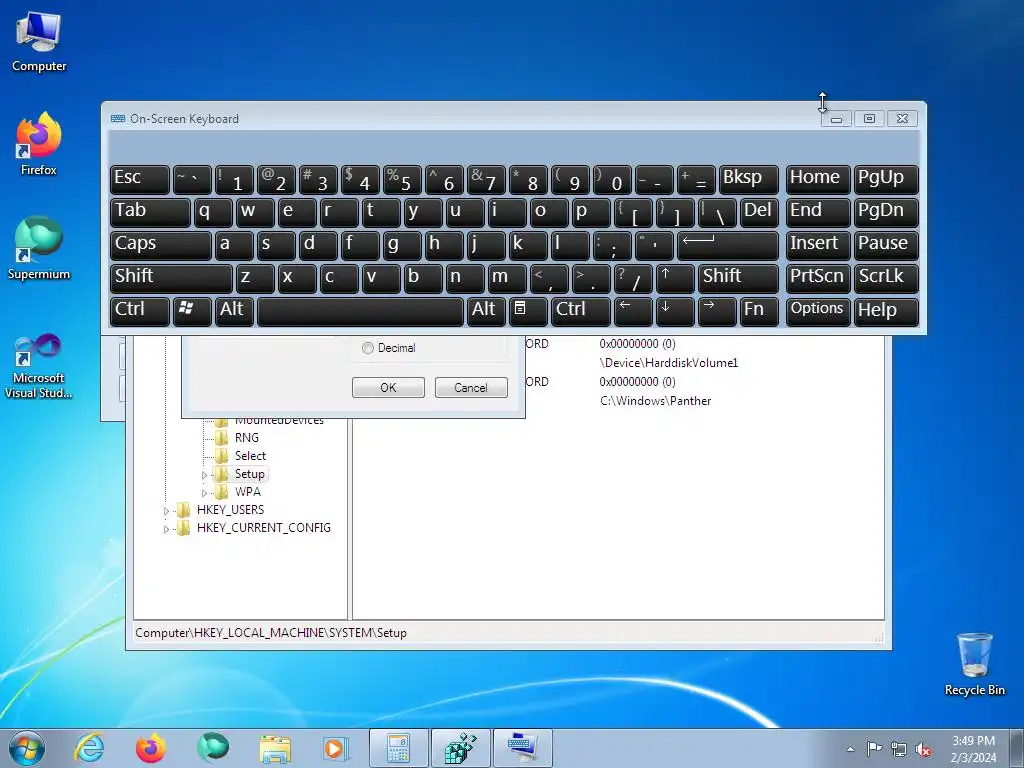Open the network tray icon
The width and height of the screenshot is (1024, 768).
(x=899, y=749)
